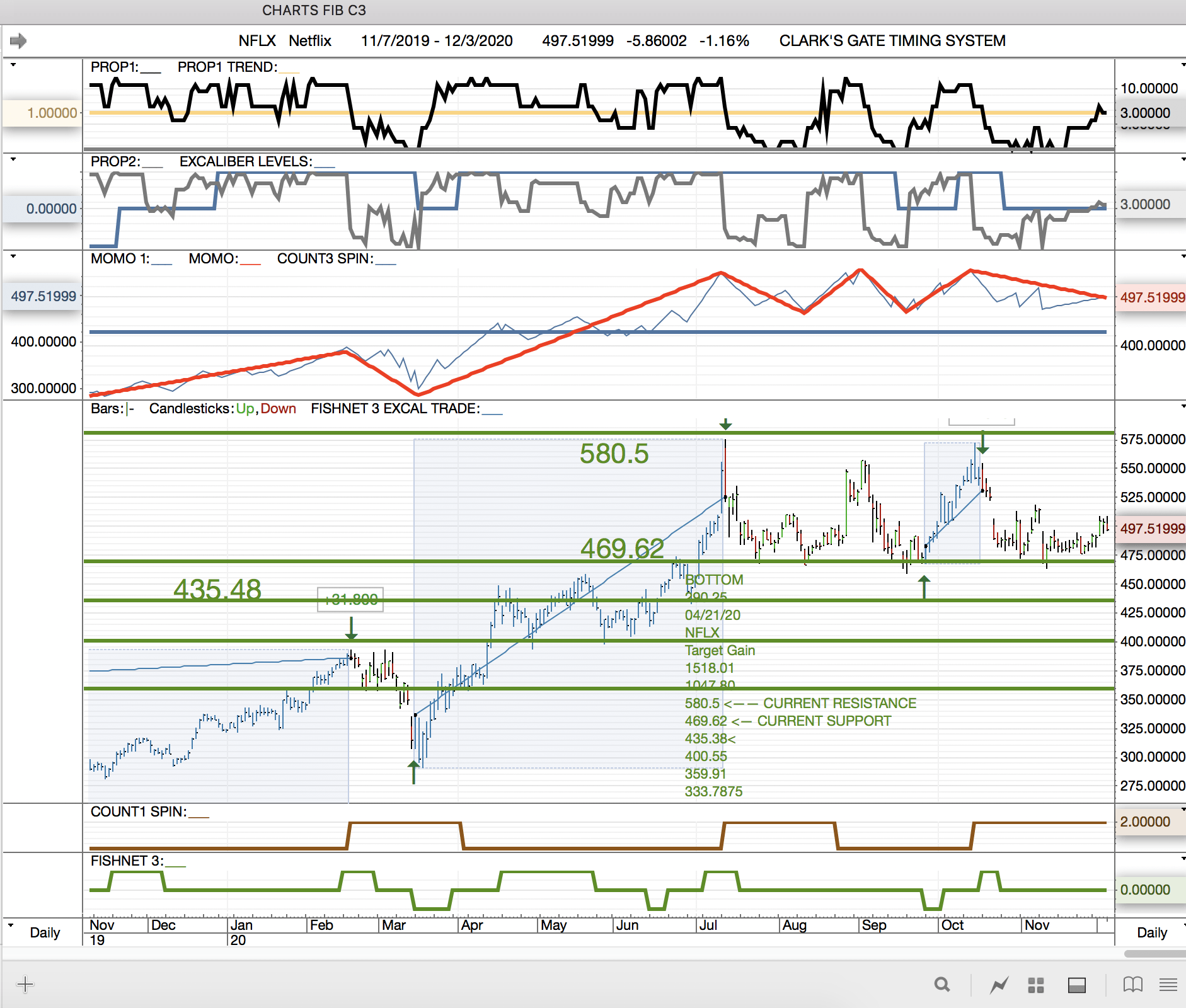Click the COUNT3 SPIN: legend label
This screenshot has width=1186, height=1008.
point(325,259)
